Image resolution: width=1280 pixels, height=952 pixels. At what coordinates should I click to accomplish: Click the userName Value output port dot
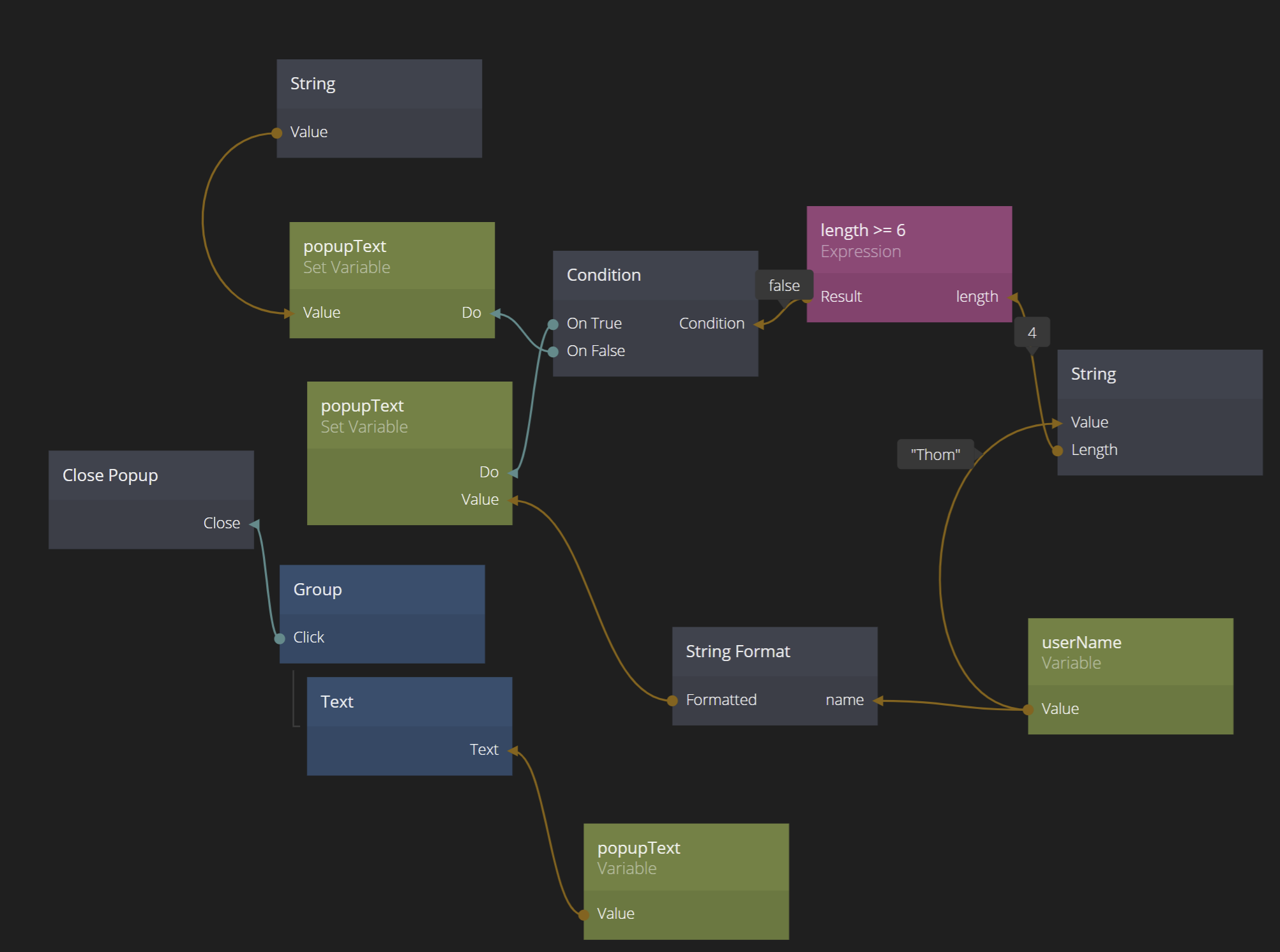(1028, 710)
